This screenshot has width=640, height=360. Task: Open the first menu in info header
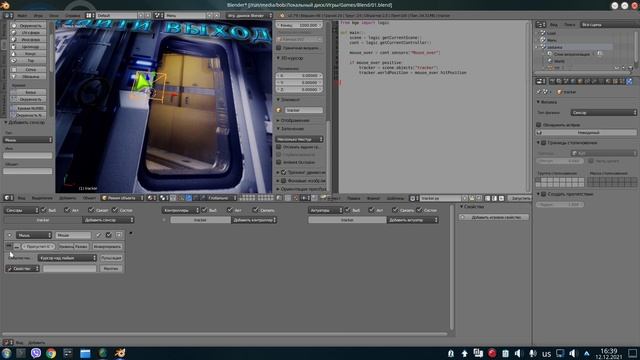pyautogui.click(x=22, y=16)
